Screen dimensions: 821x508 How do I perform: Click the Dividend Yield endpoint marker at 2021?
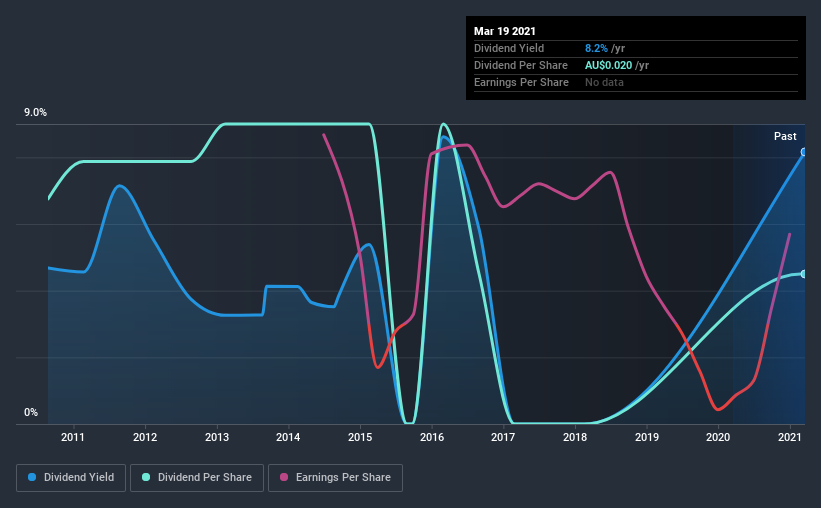pos(804,152)
